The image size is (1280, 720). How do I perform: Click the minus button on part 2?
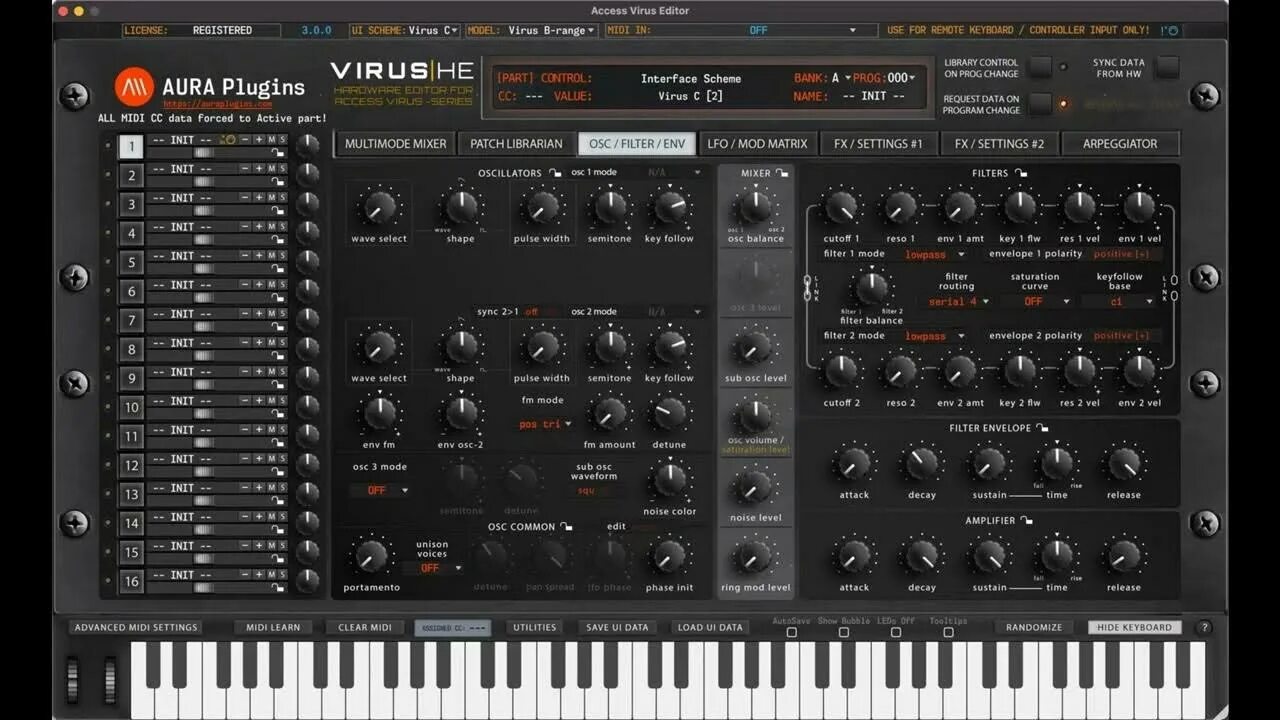click(245, 169)
